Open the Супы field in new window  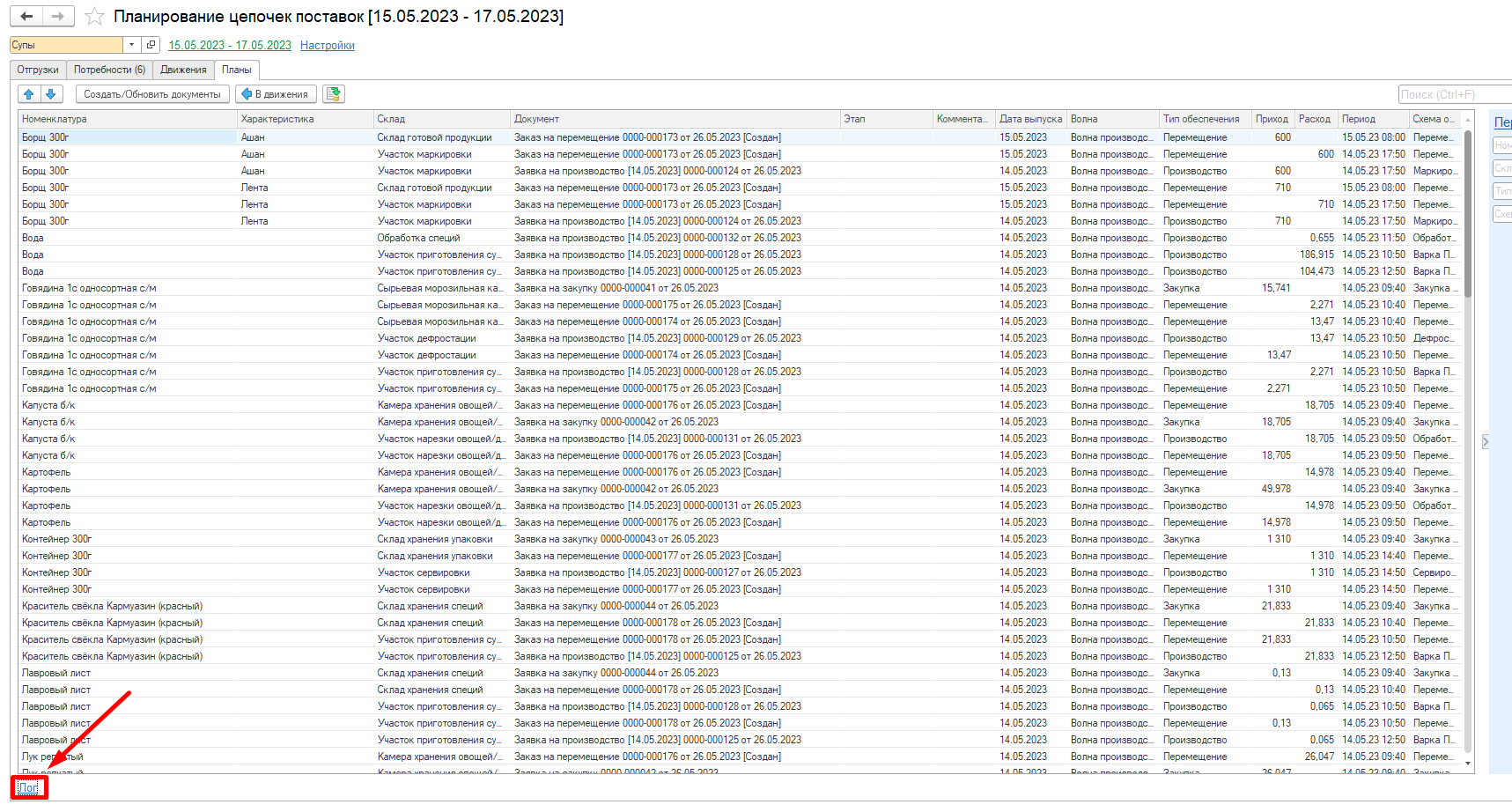151,45
